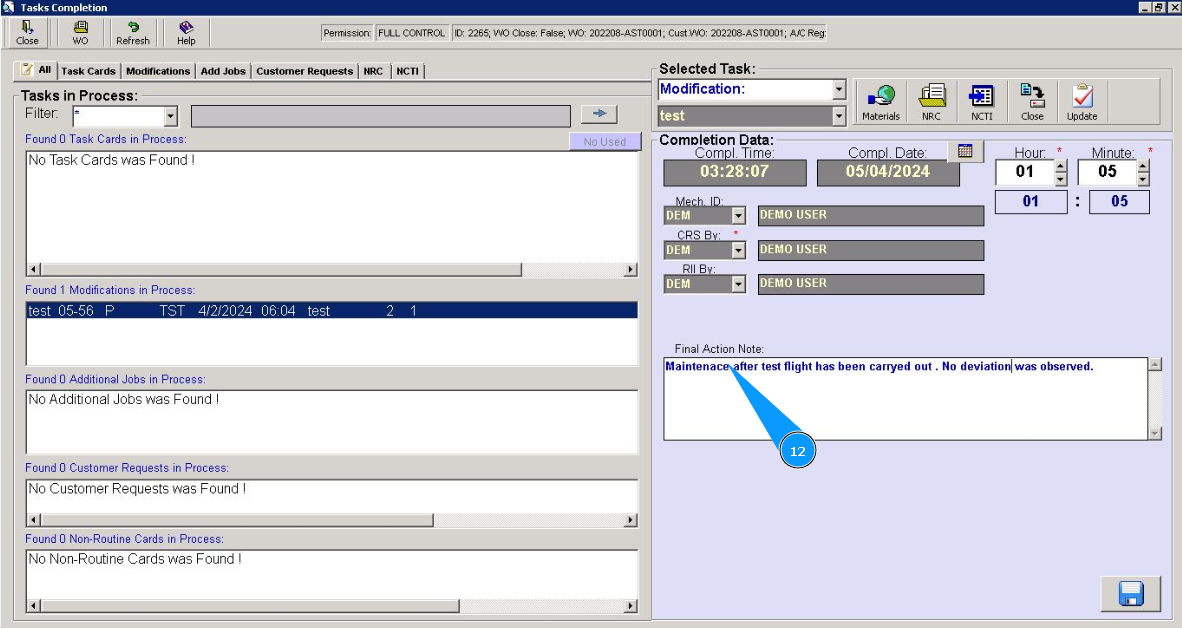Click the blue minute display box 05
The width and height of the screenshot is (1182, 629).
pos(1119,201)
